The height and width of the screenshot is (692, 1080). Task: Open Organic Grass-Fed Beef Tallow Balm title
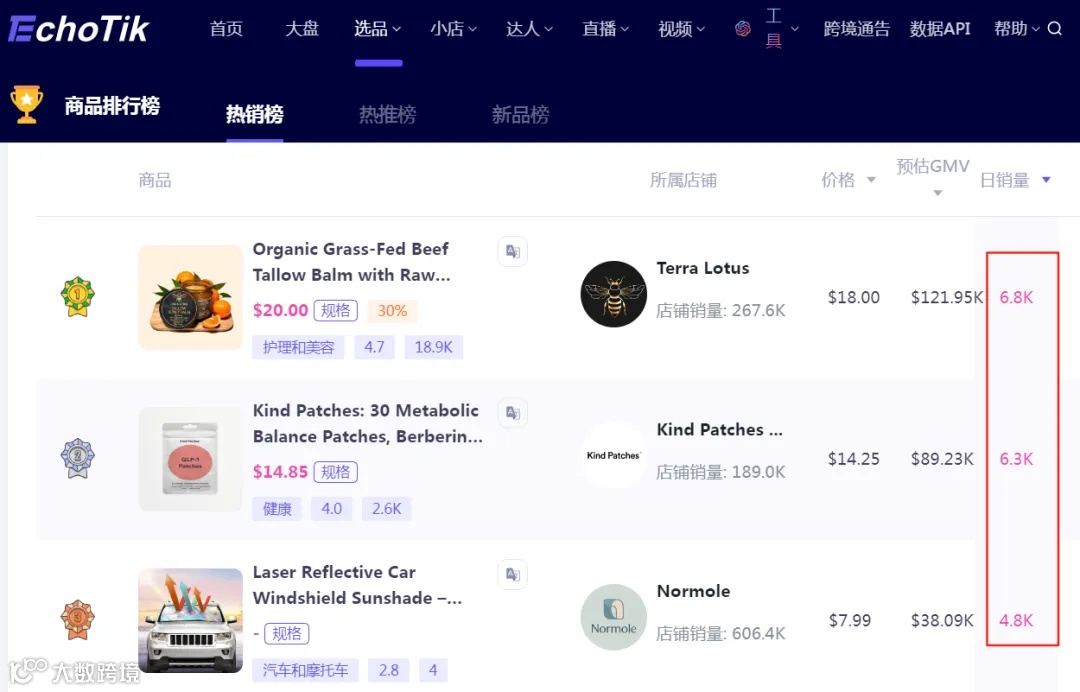(351, 262)
